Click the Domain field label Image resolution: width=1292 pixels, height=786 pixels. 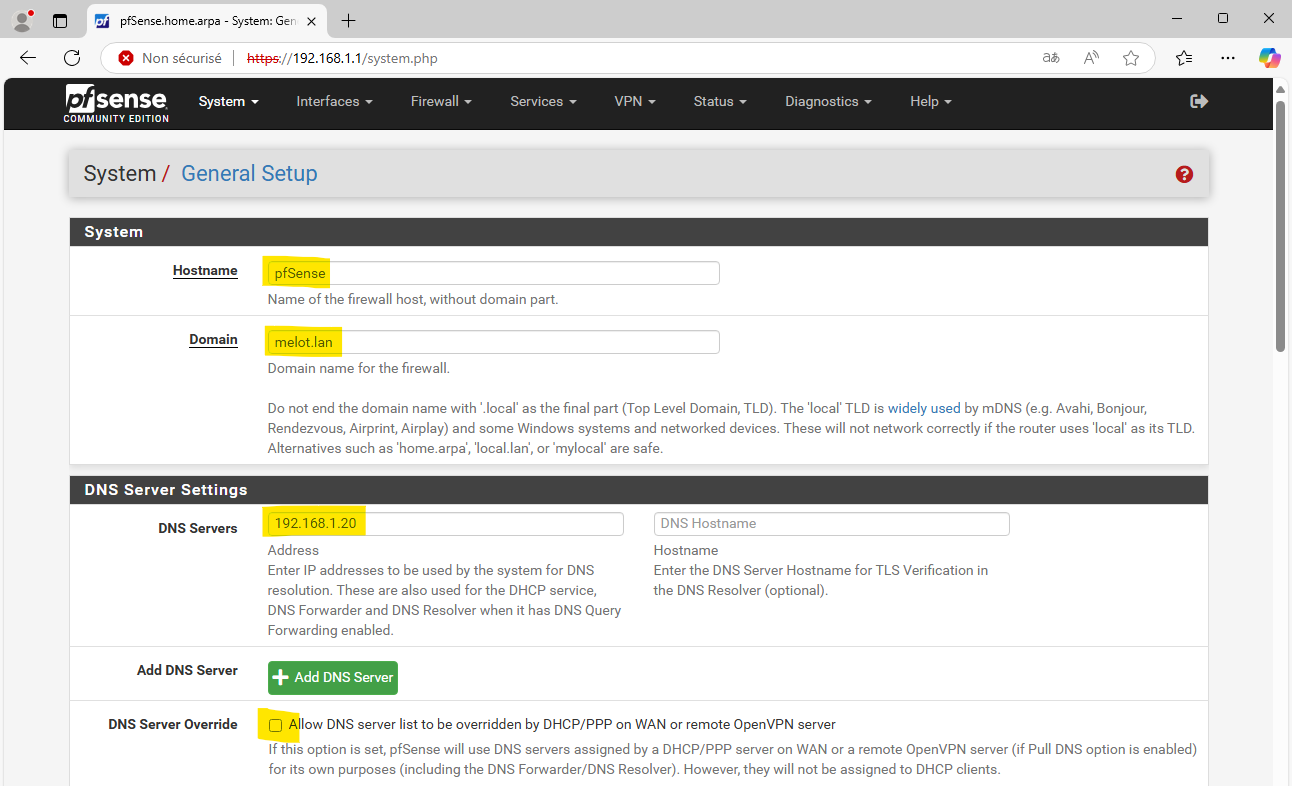pyautogui.click(x=213, y=339)
